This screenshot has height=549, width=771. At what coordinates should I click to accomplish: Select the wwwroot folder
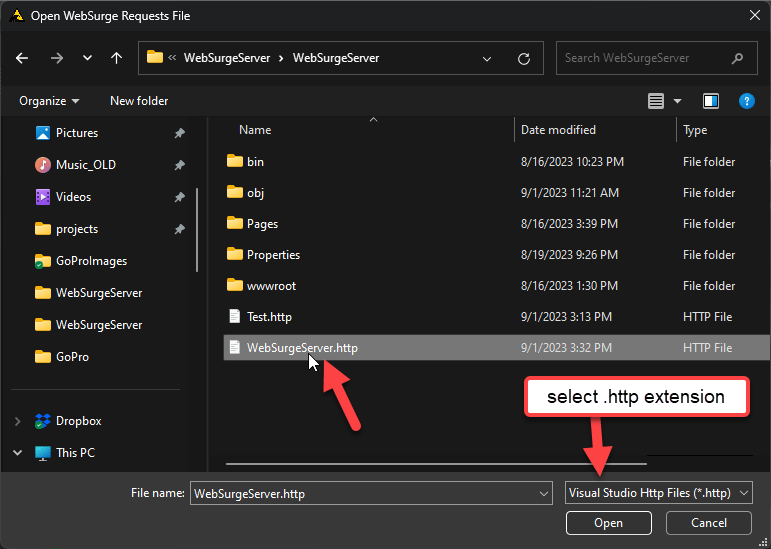point(271,286)
